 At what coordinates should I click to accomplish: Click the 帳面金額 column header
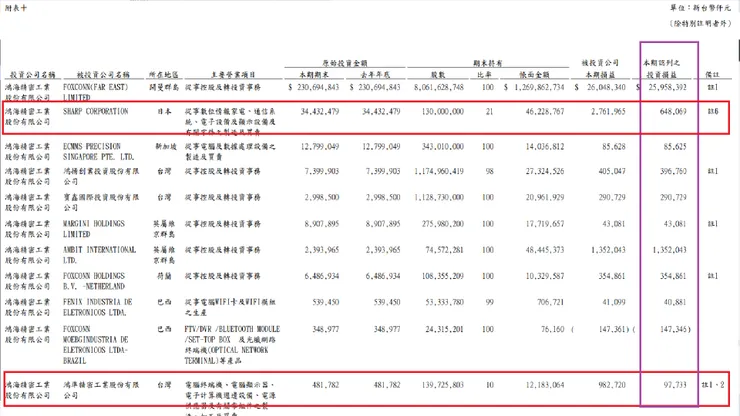pos(534,75)
